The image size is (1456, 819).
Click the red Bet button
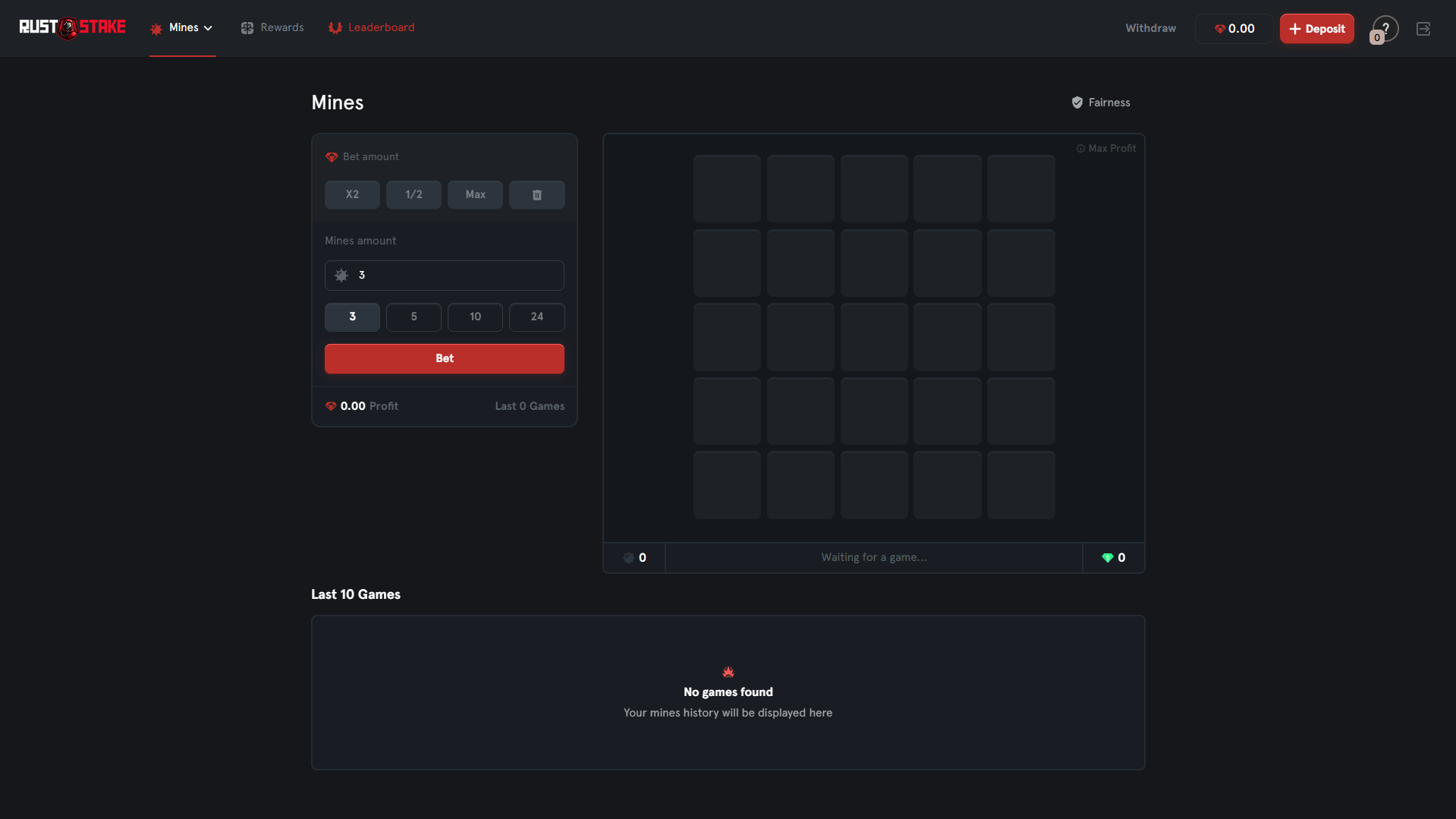[x=445, y=358]
